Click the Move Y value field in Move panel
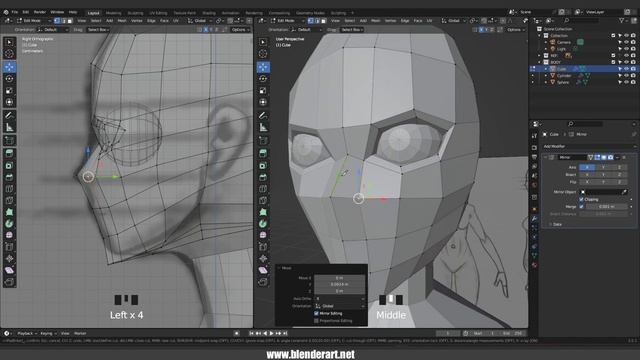 pyautogui.click(x=340, y=284)
